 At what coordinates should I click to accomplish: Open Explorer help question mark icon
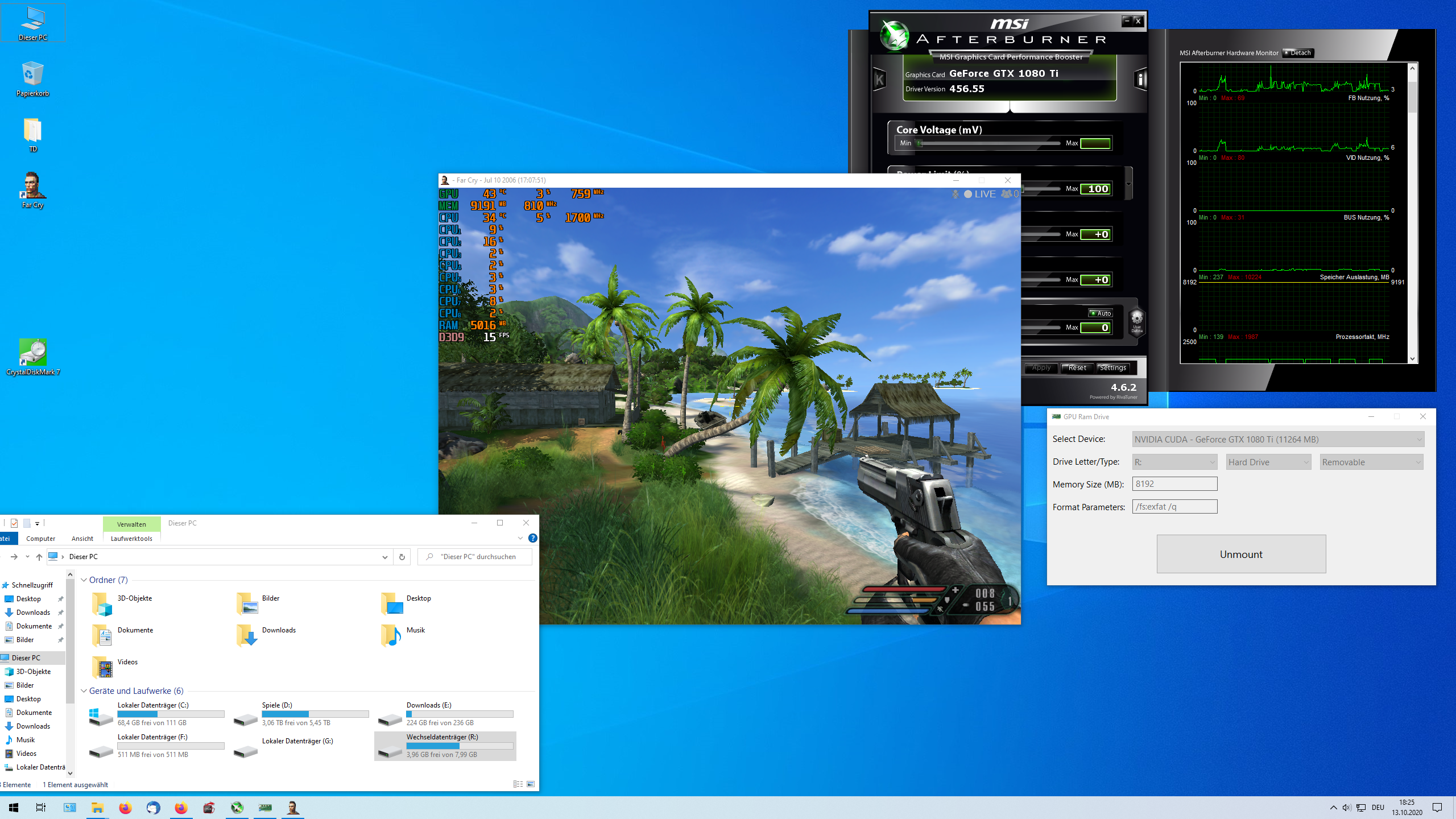(x=532, y=538)
